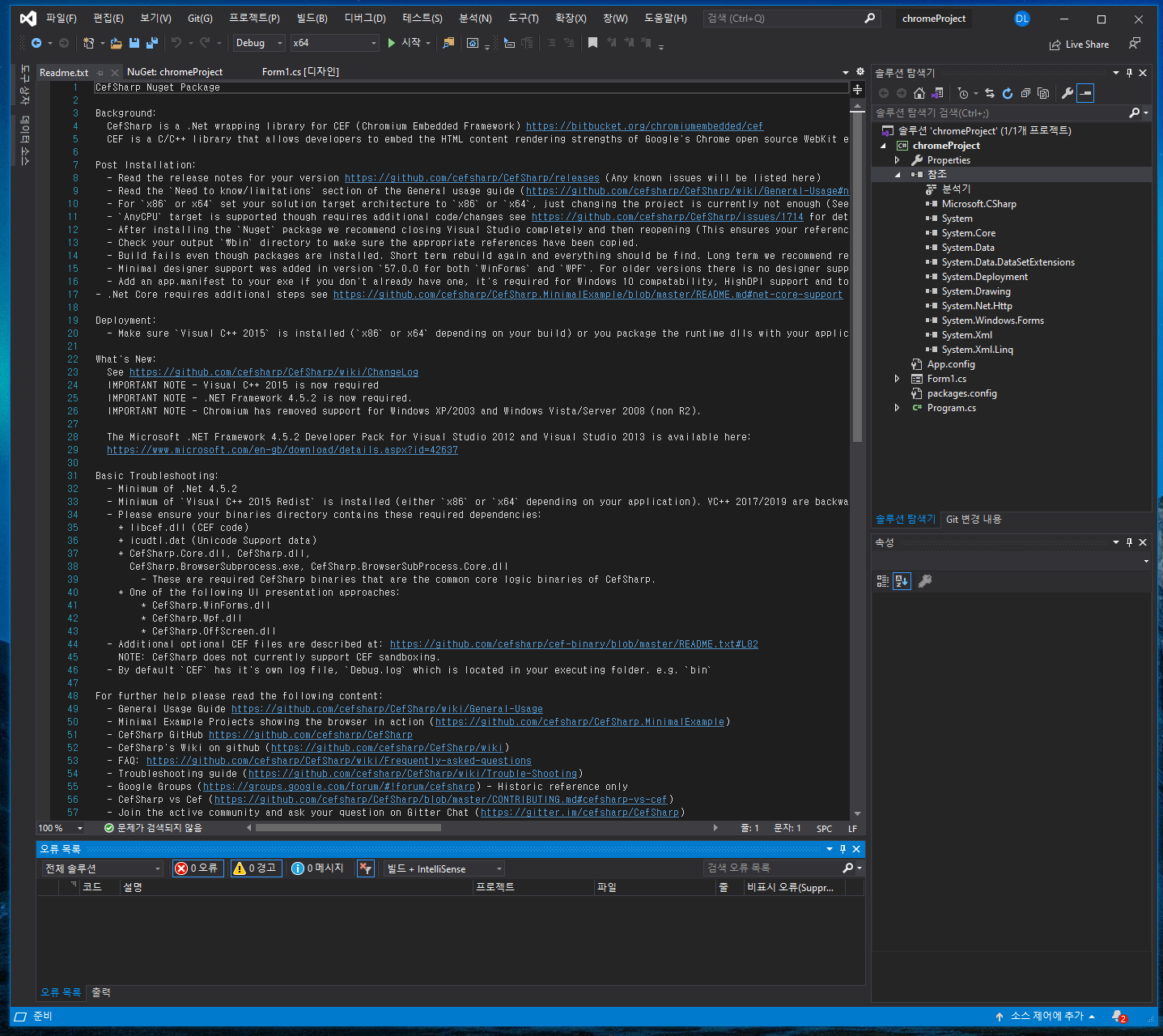Open the x64 platform dropdown
Viewport: 1163px width, 1036px height.
pyautogui.click(x=335, y=43)
